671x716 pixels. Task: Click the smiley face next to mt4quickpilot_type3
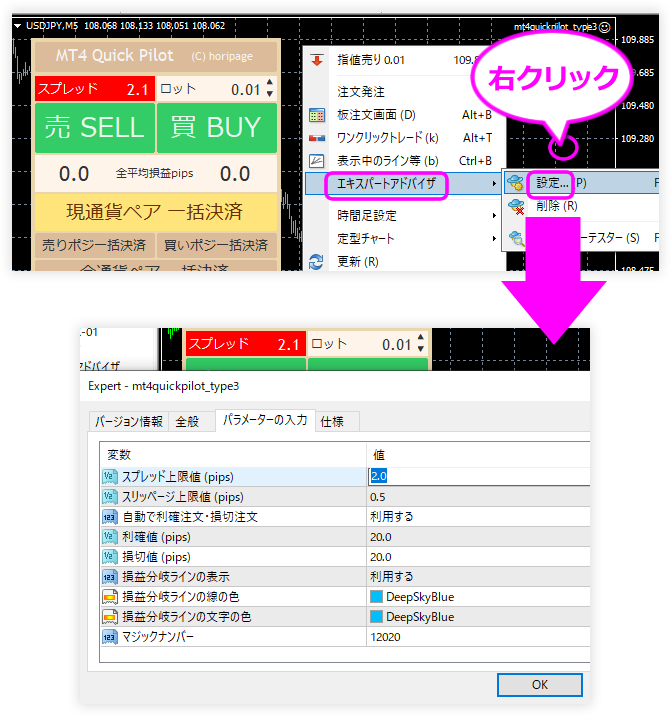pyautogui.click(x=604, y=27)
